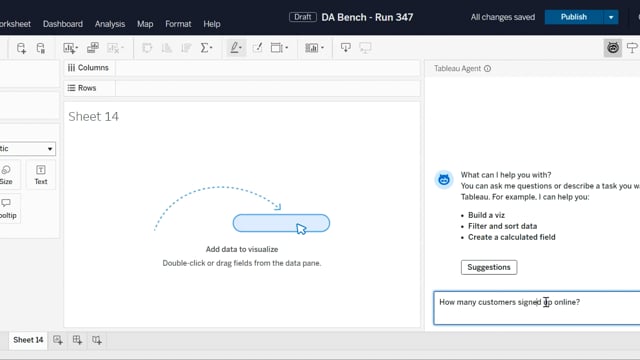Open the Format menu

178,24
